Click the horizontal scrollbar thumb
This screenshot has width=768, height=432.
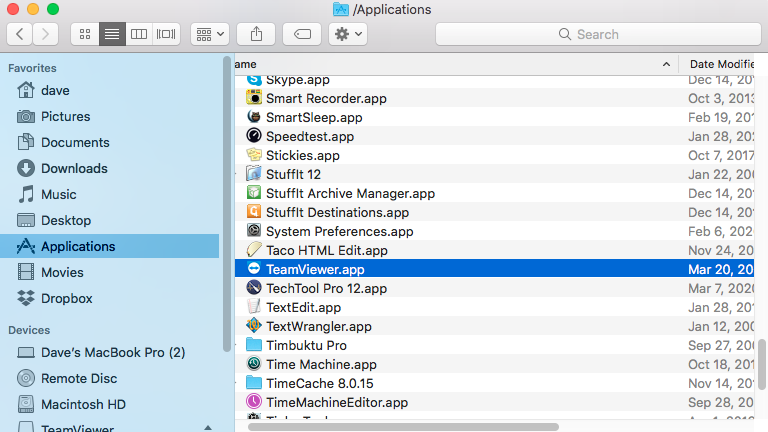click(x=403, y=427)
